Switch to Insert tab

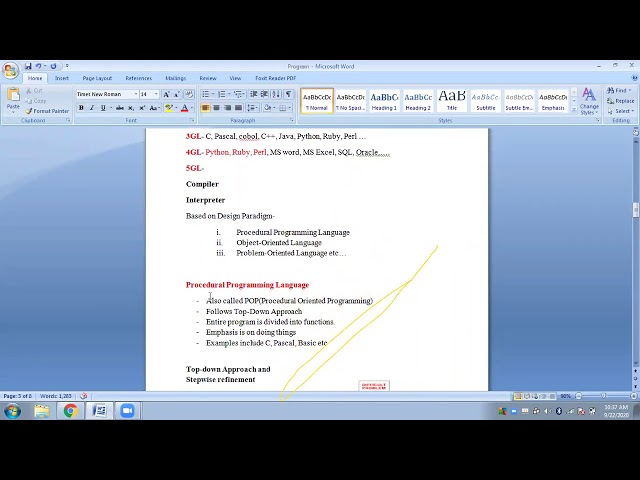pyautogui.click(x=62, y=78)
